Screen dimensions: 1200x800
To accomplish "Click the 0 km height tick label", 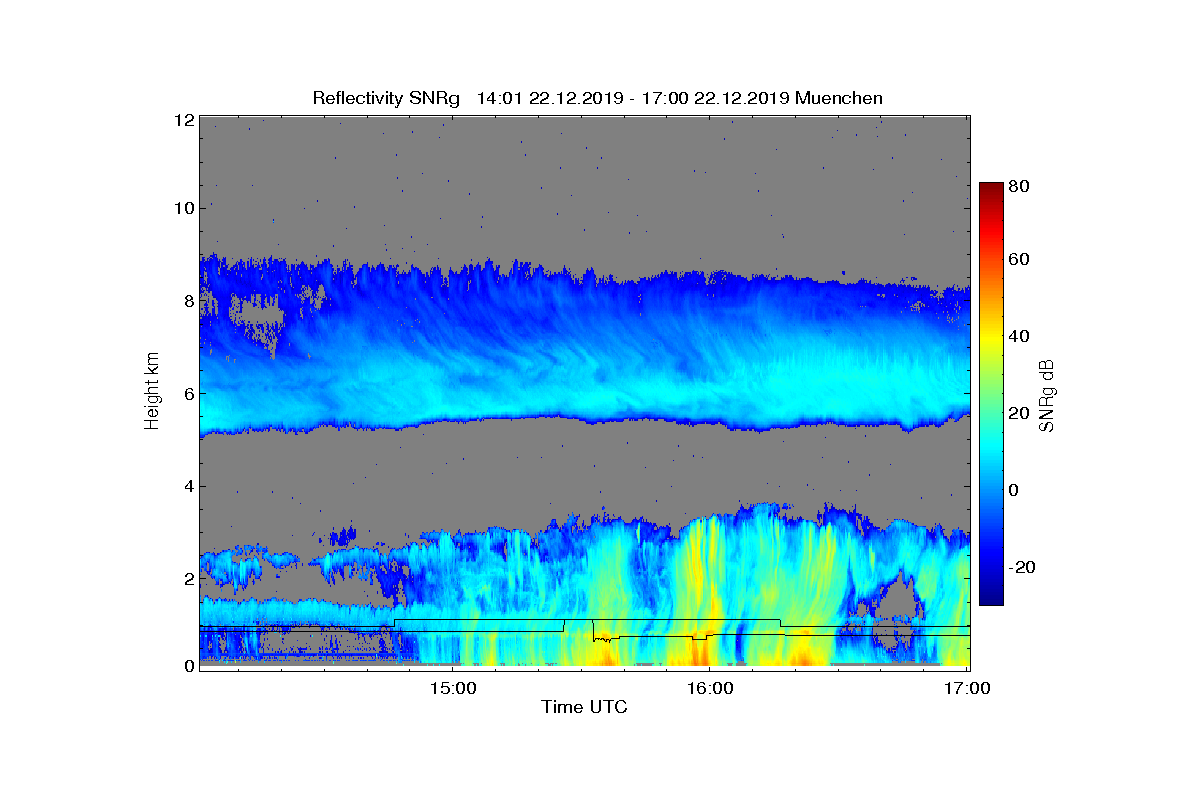I will tap(188, 665).
